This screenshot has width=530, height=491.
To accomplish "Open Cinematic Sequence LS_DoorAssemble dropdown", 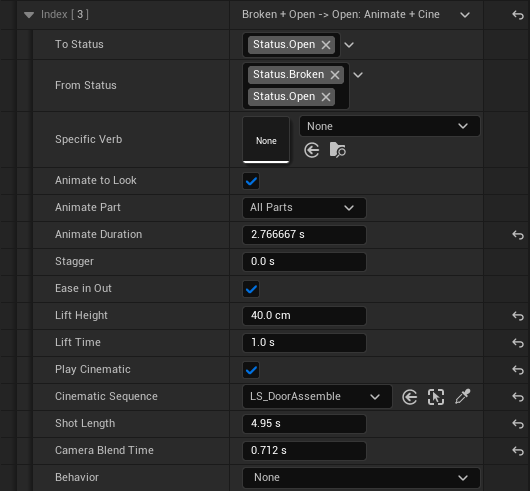I will [x=317, y=397].
